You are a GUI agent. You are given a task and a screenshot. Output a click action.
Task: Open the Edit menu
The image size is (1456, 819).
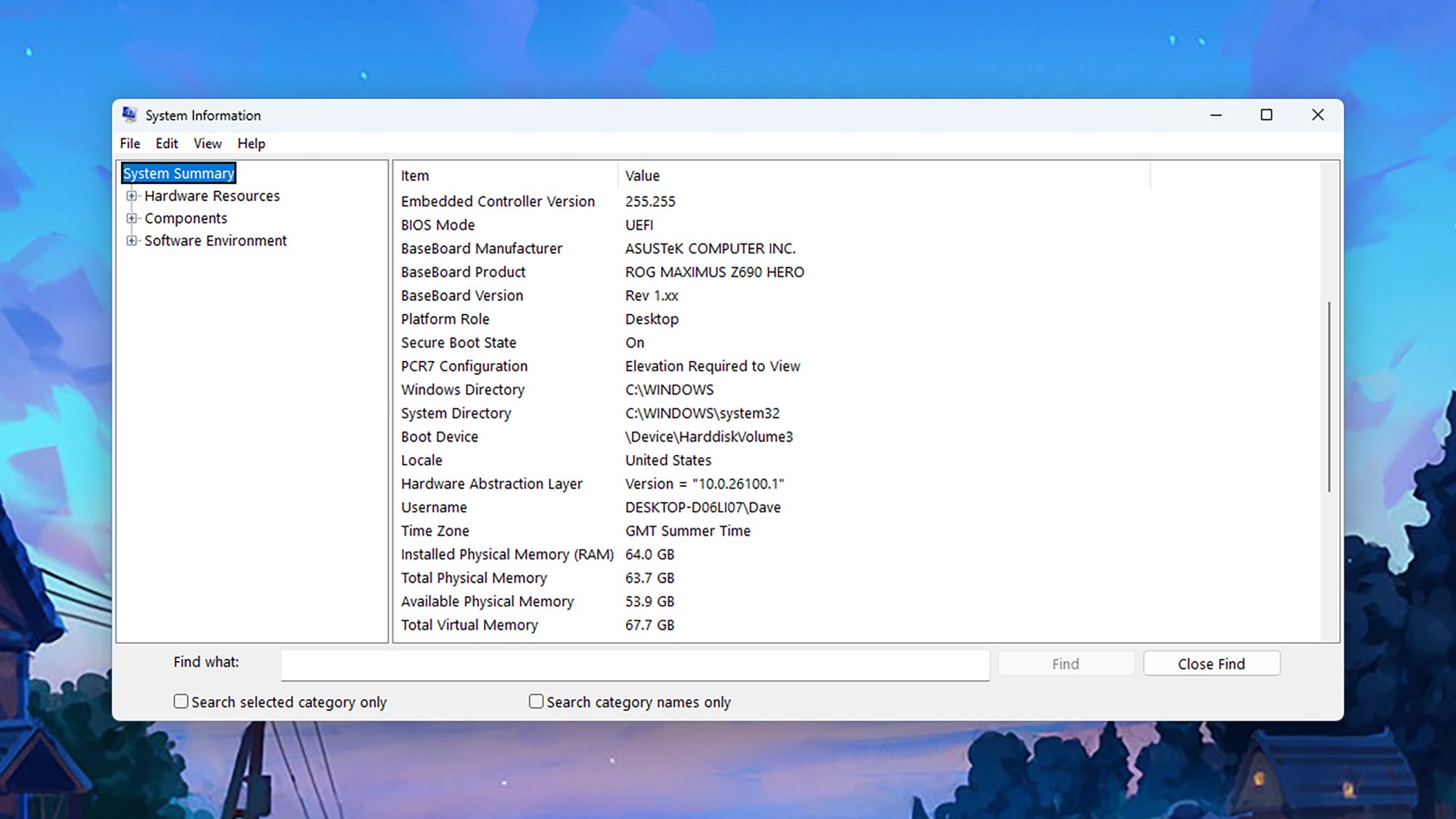(167, 143)
